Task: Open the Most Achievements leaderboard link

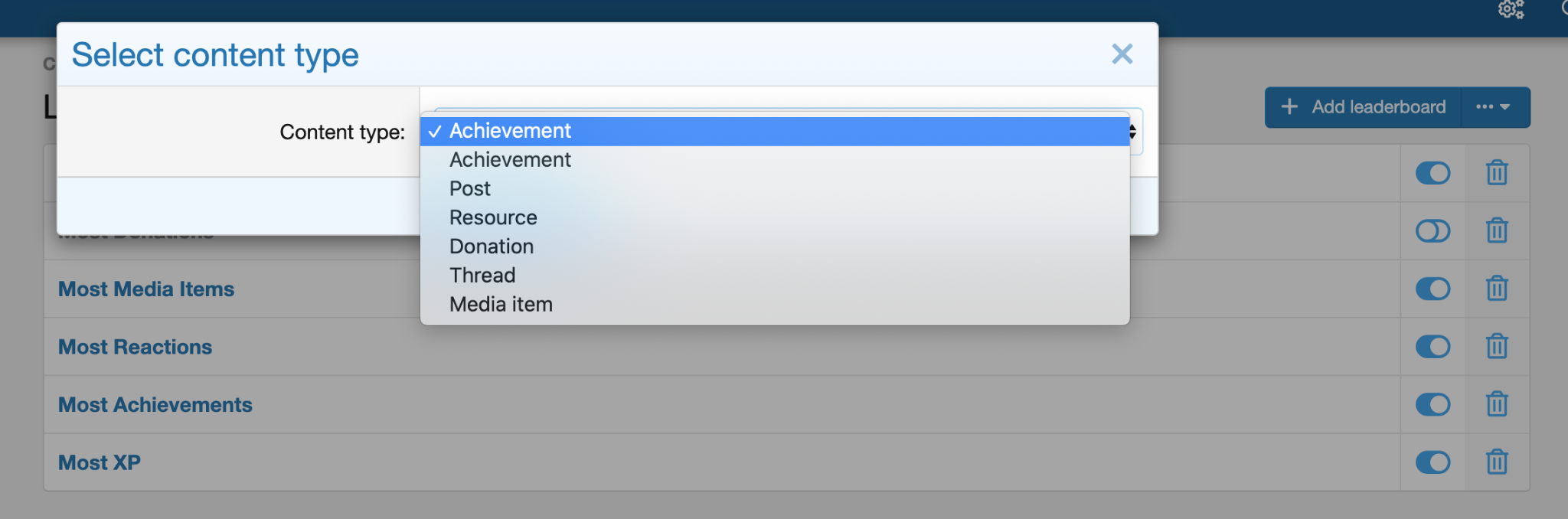Action: (155, 405)
